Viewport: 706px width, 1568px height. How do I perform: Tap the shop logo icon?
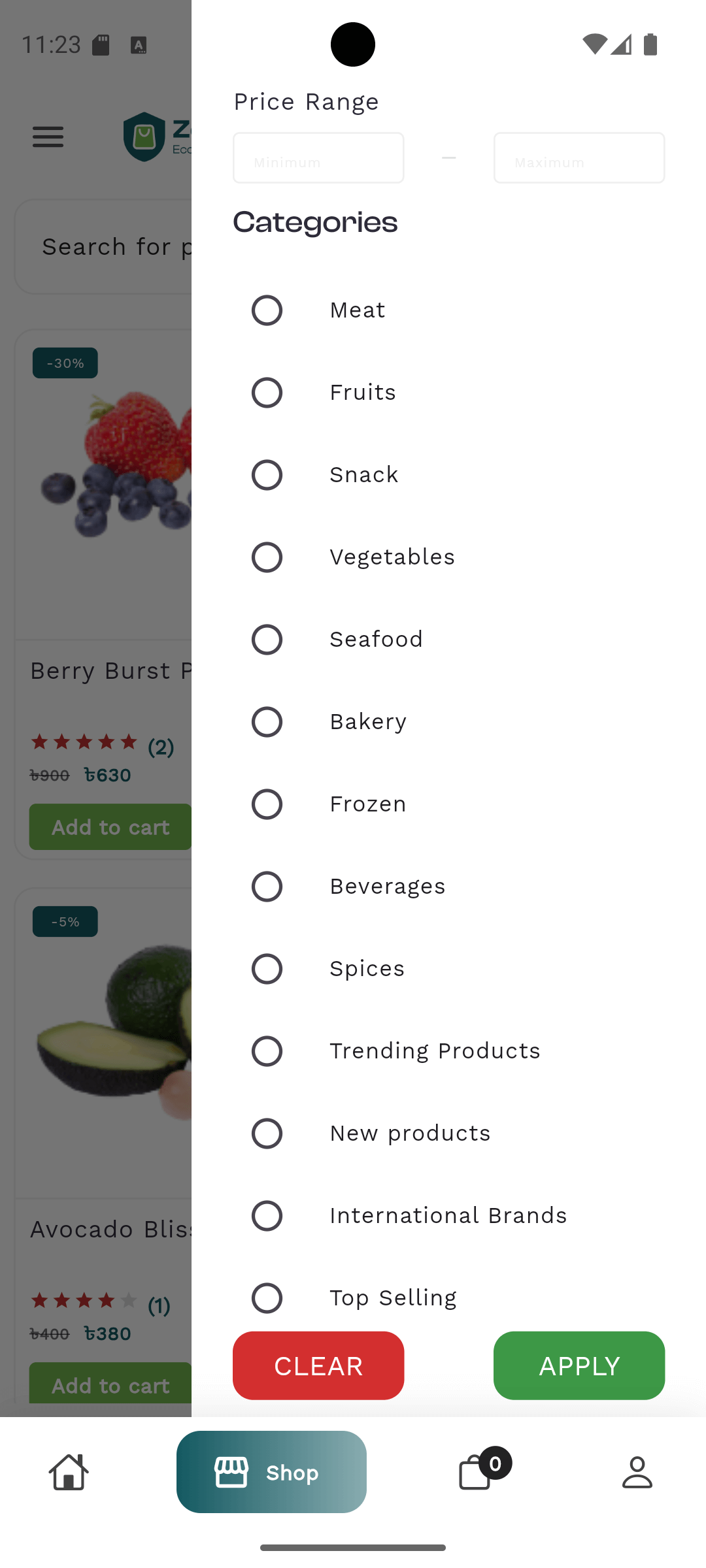pyautogui.click(x=144, y=137)
